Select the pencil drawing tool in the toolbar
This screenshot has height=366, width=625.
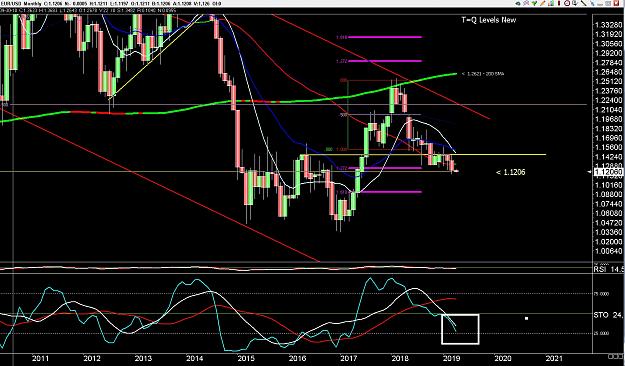(x=542, y=3)
